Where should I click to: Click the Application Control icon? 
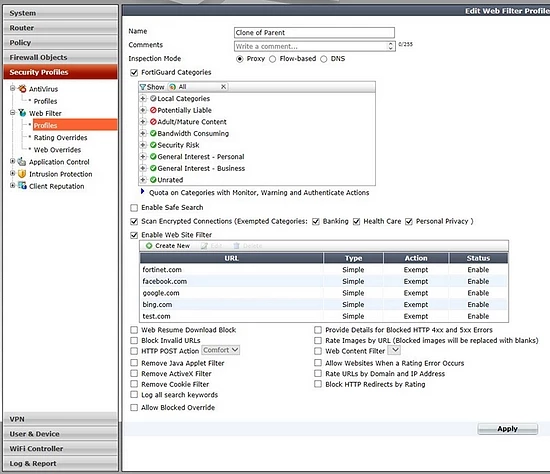(22, 162)
